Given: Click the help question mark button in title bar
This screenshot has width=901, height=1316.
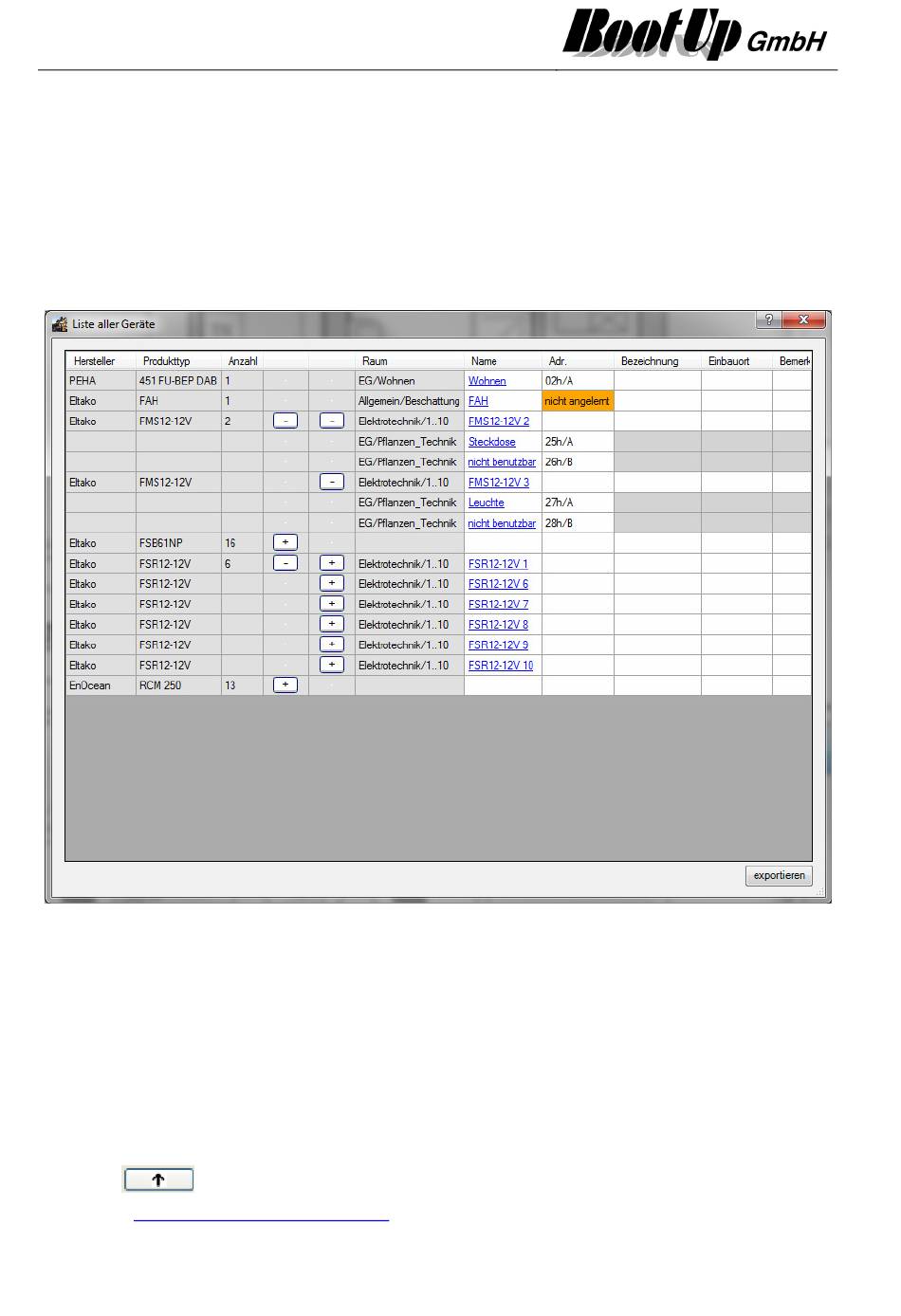Looking at the screenshot, I should point(768,320).
